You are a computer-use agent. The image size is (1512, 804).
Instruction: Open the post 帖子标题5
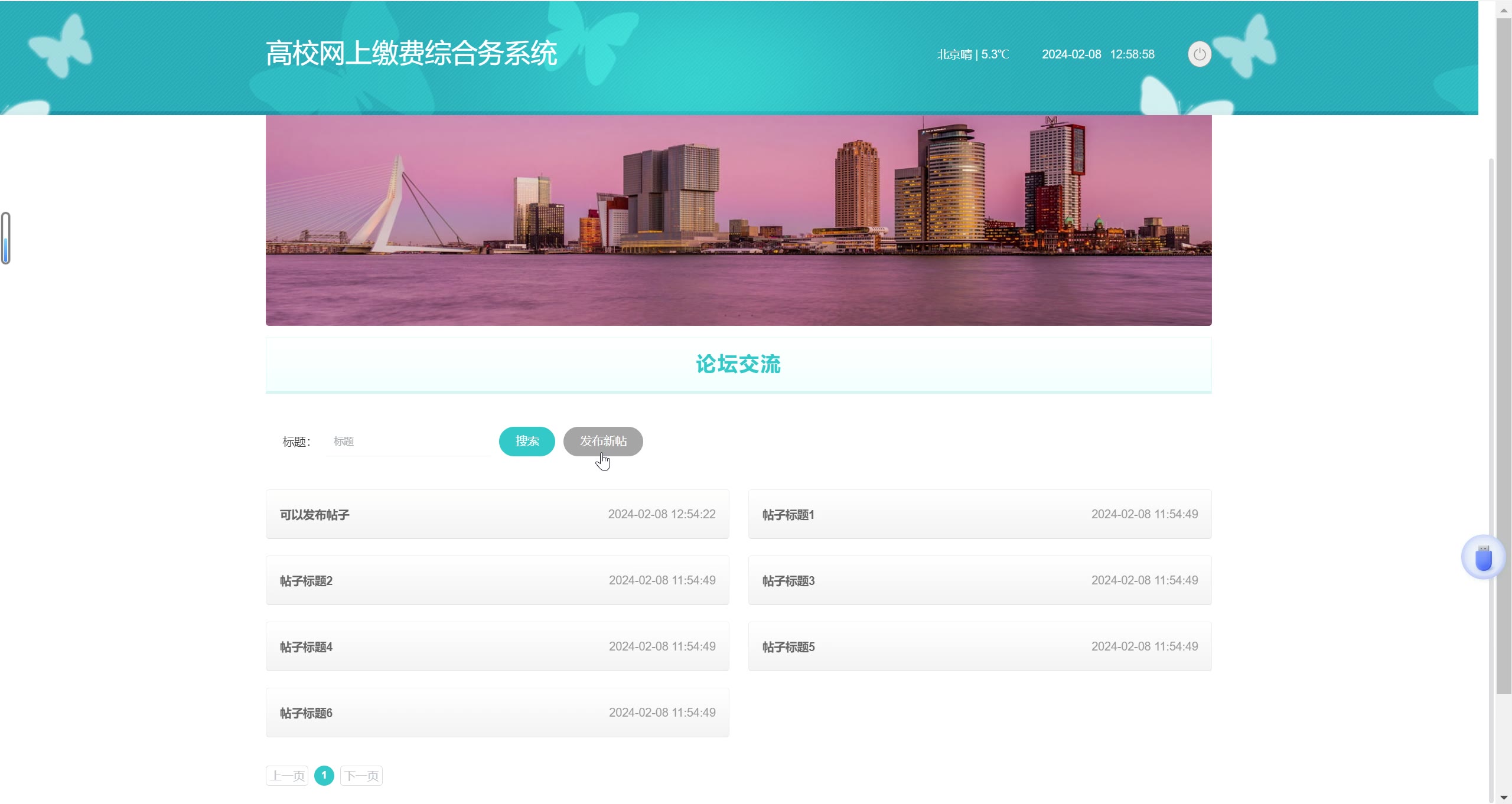coord(980,646)
